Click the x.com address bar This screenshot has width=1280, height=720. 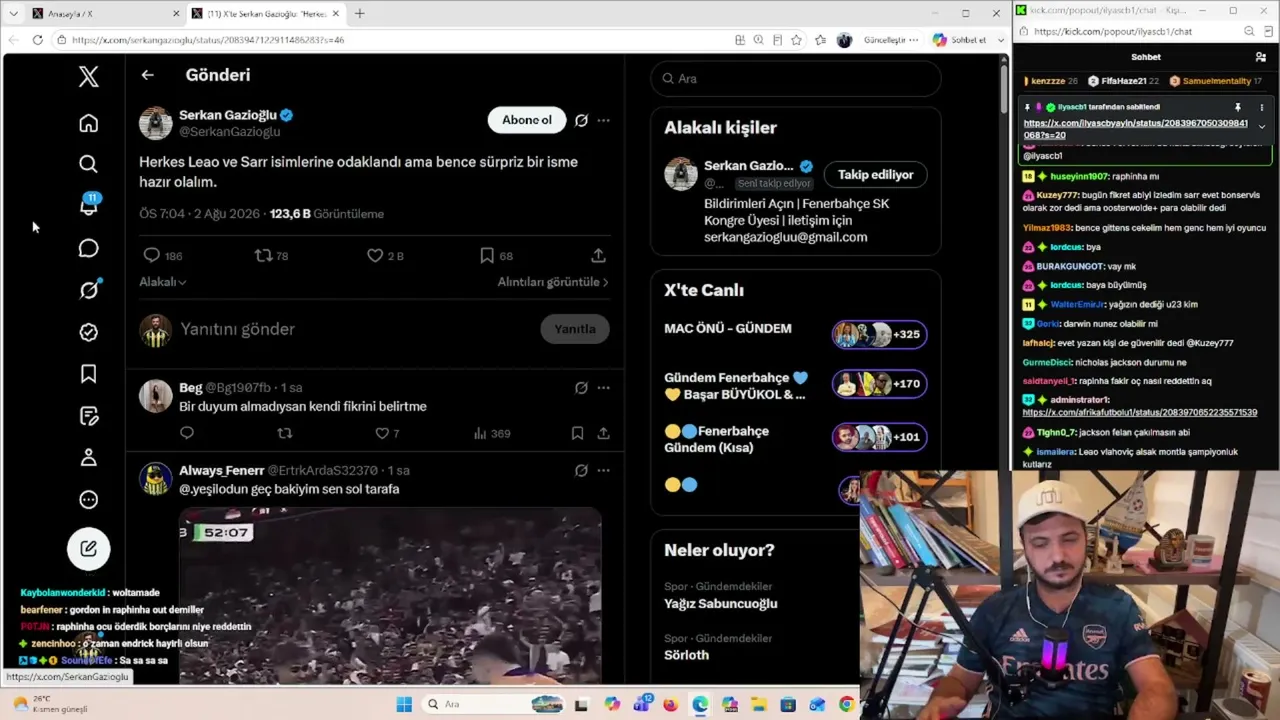[x=390, y=40]
